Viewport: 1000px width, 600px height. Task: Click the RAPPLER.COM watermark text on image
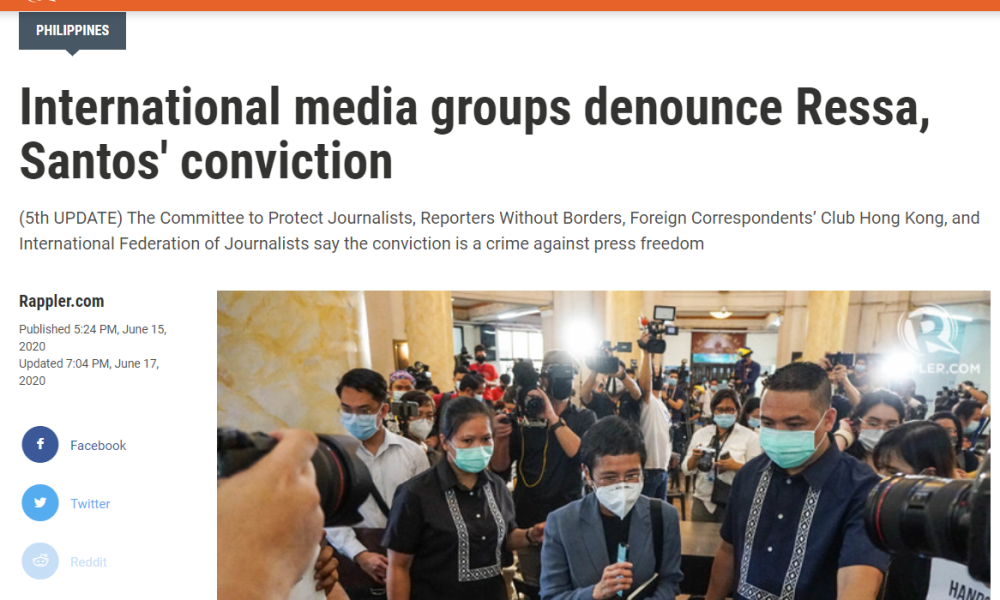932,368
